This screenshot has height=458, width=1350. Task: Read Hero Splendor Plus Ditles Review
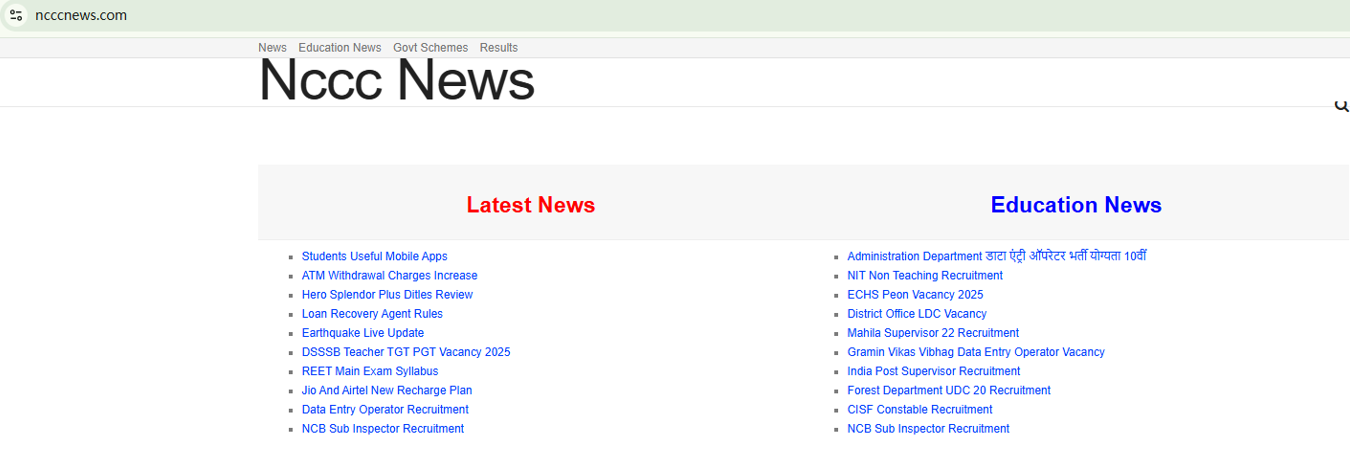(387, 295)
